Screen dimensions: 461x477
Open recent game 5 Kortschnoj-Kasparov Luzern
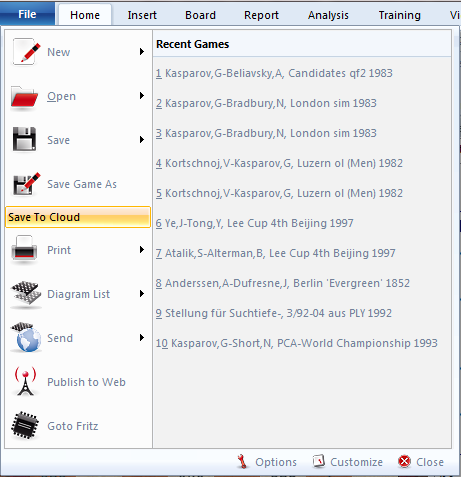(279, 193)
